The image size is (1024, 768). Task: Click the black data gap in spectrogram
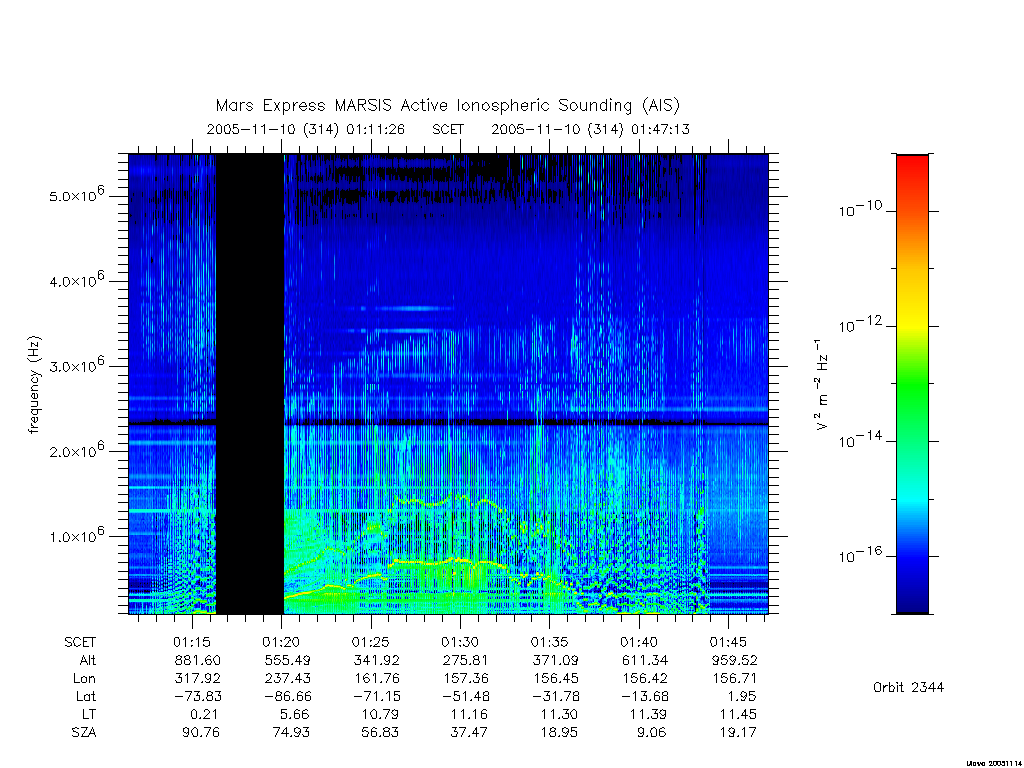pyautogui.click(x=249, y=384)
